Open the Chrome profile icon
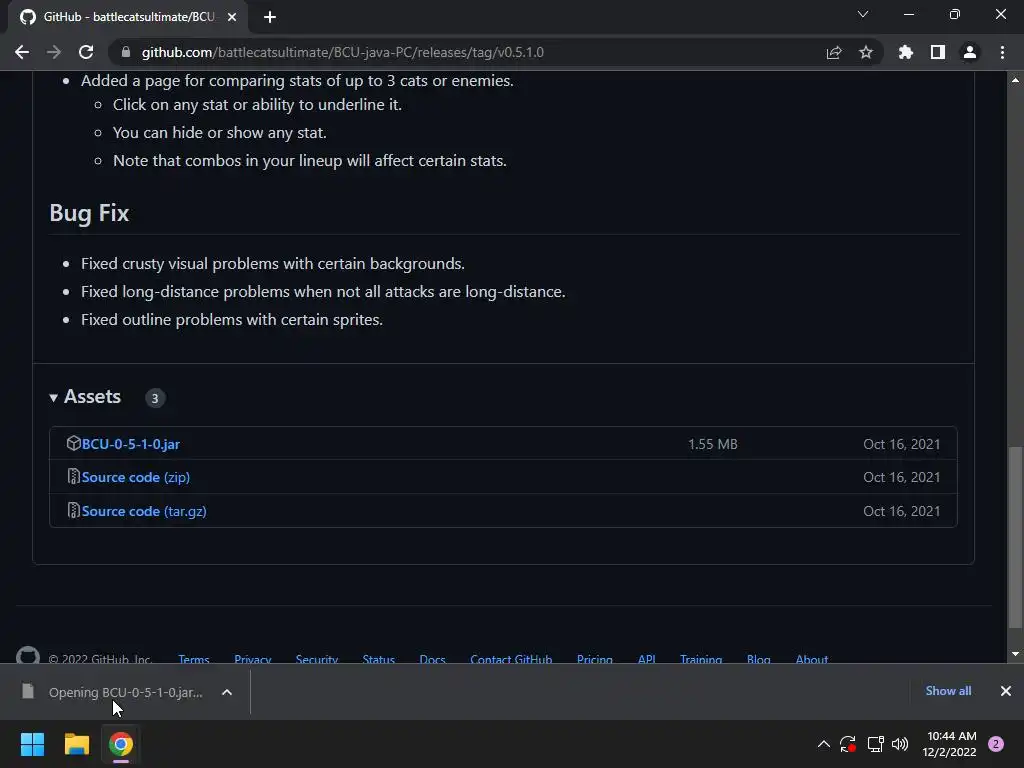 click(x=970, y=52)
